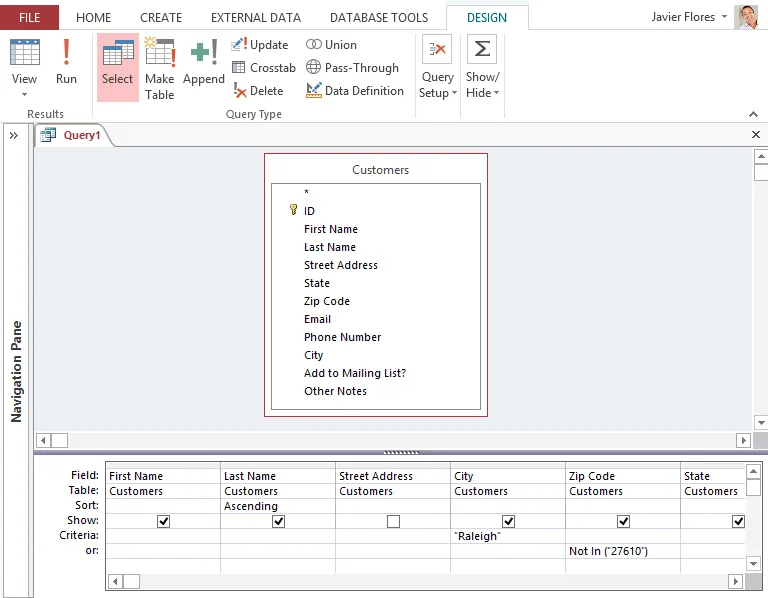Select the Make Table query type
The height and width of the screenshot is (598, 768).
[159, 67]
